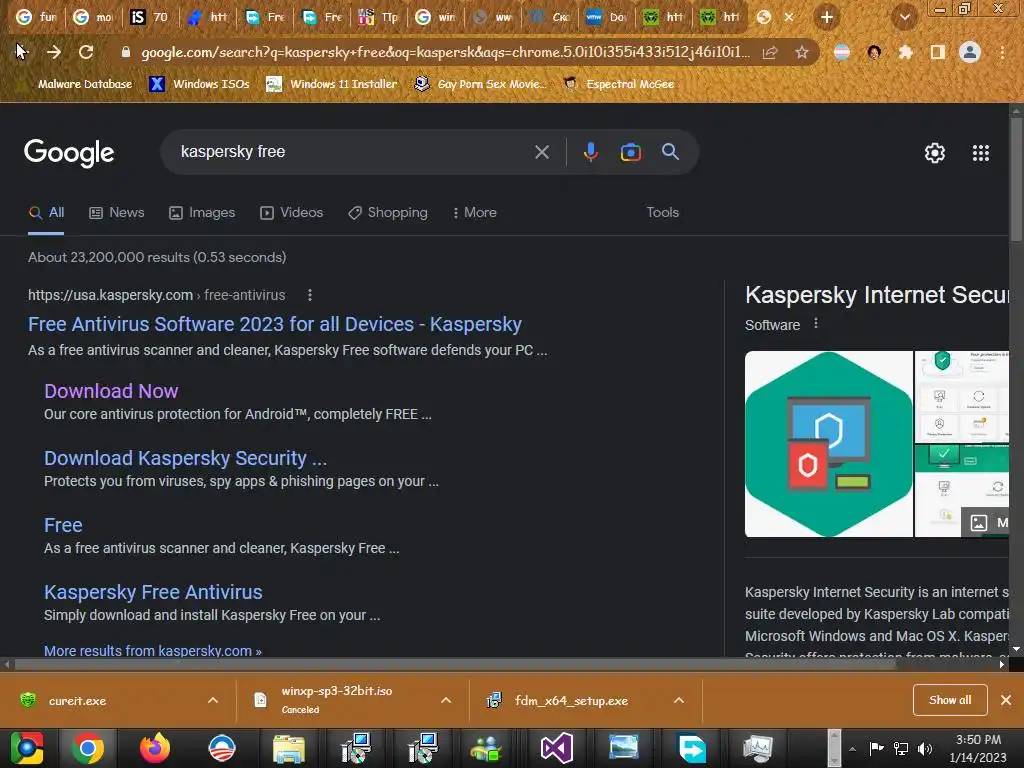Viewport: 1024px width, 768px height.
Task: Open Visual Studio from the taskbar
Action: point(556,748)
